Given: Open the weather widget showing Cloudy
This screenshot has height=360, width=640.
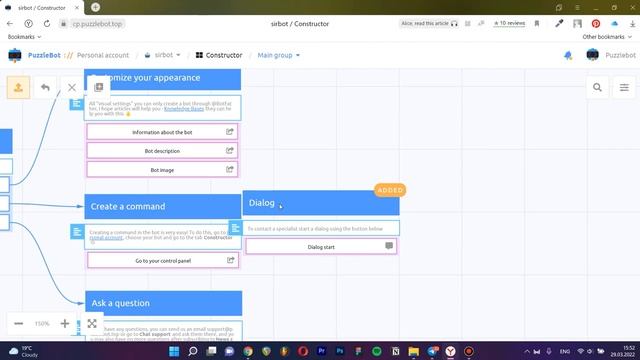Looking at the screenshot, I should point(24,351).
